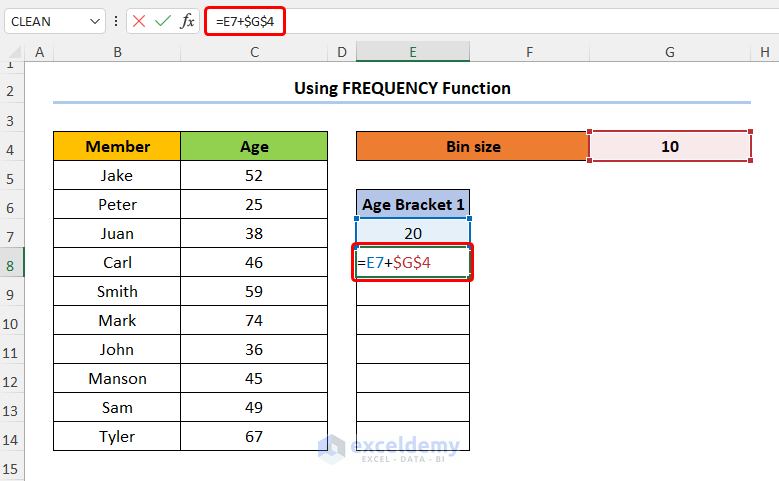Click Juan's age cell 38
This screenshot has width=779, height=481.
click(254, 234)
